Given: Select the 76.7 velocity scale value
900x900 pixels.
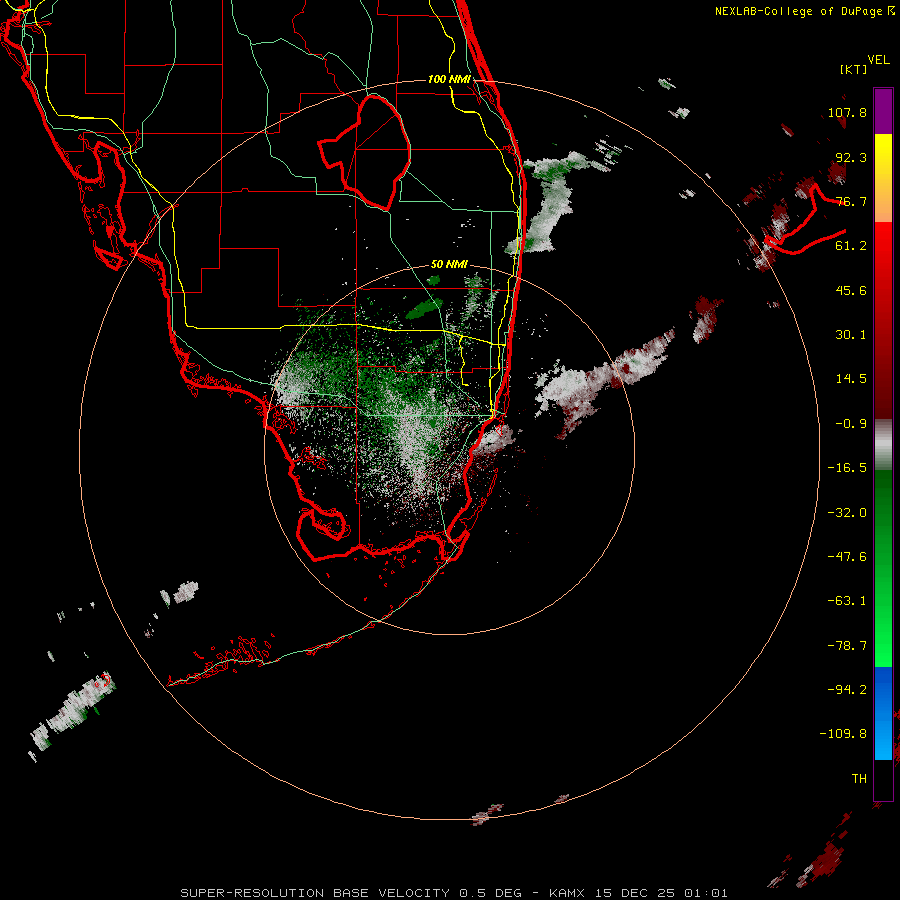Looking at the screenshot, I should (x=851, y=201).
